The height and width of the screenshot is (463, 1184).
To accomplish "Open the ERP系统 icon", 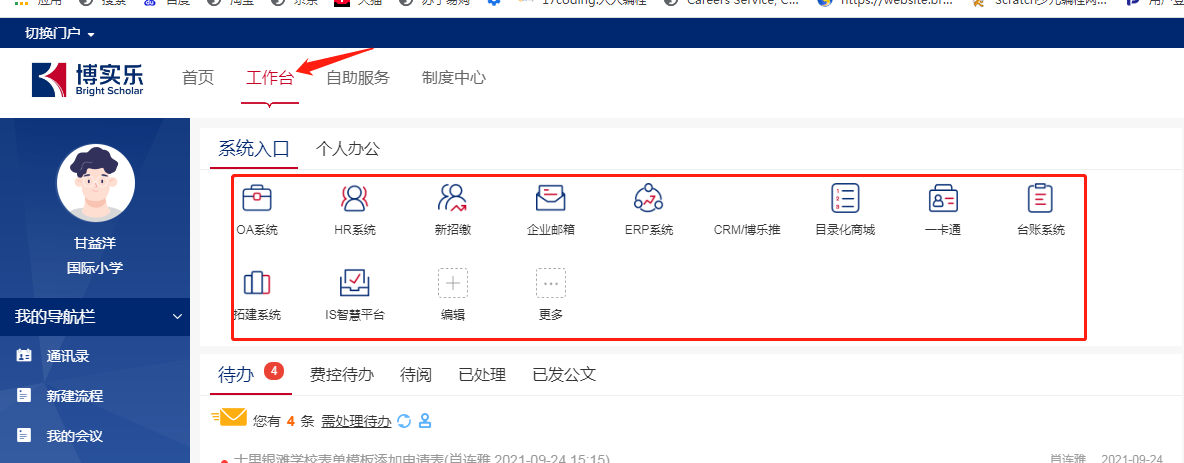I will pos(648,198).
